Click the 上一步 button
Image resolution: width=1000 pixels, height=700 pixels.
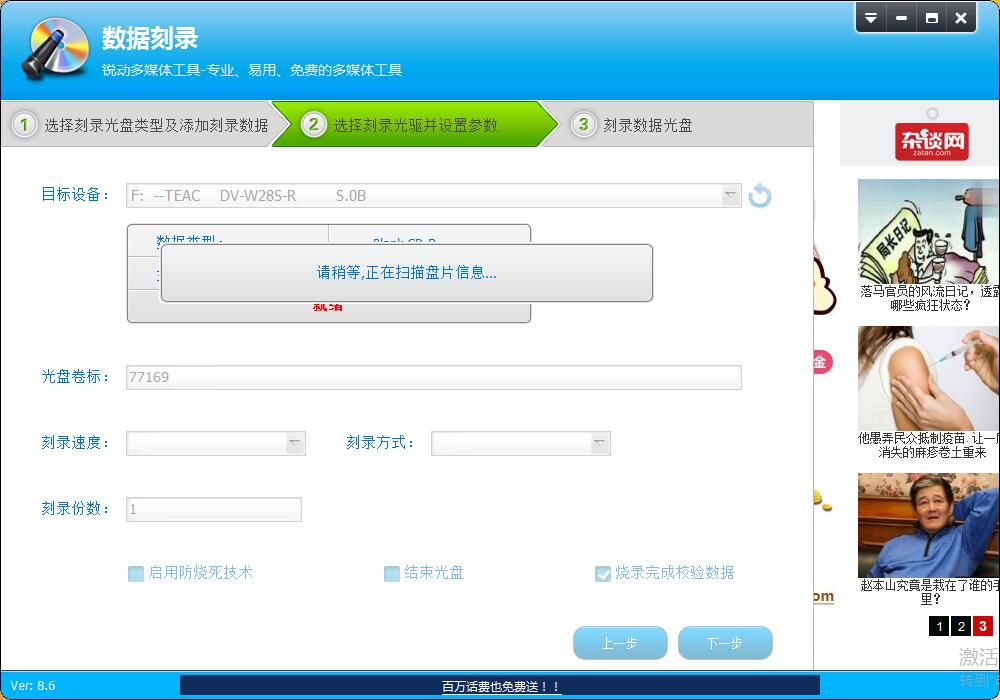[x=619, y=644]
